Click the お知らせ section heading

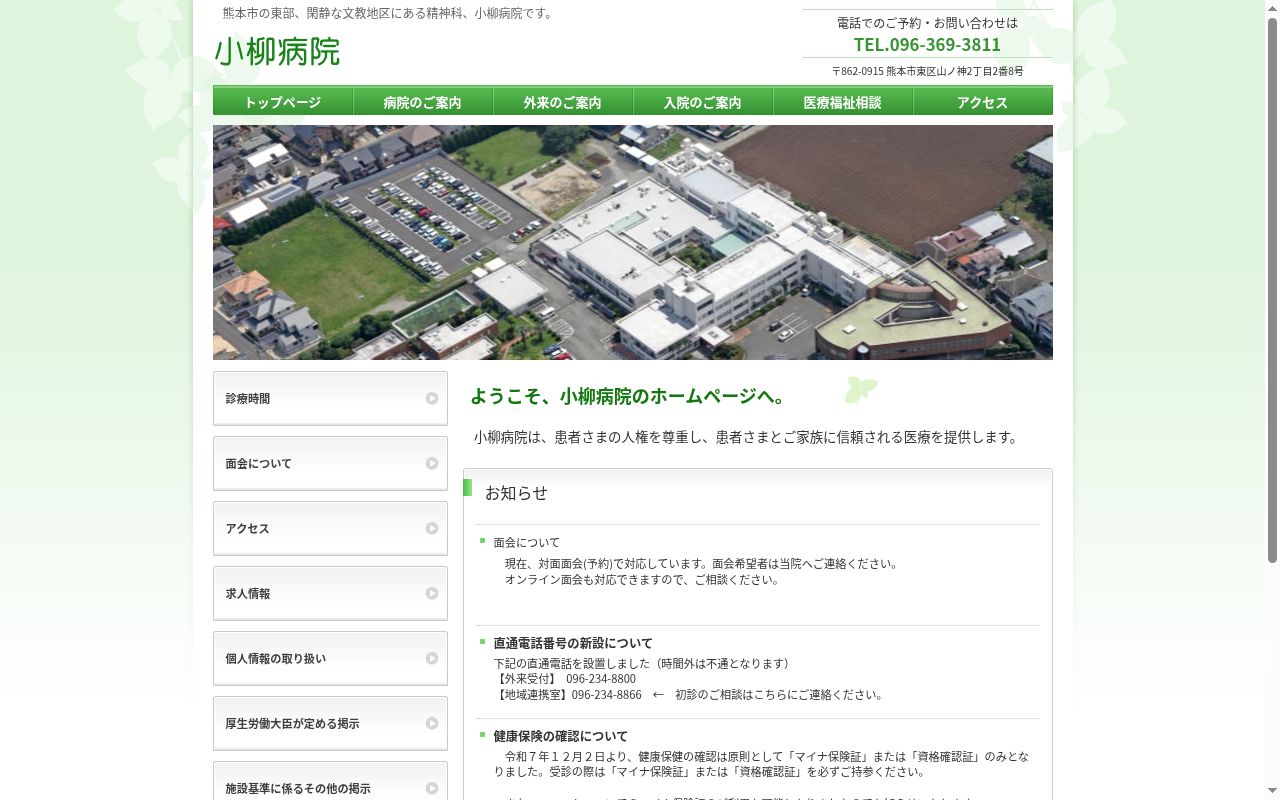pyautogui.click(x=516, y=493)
